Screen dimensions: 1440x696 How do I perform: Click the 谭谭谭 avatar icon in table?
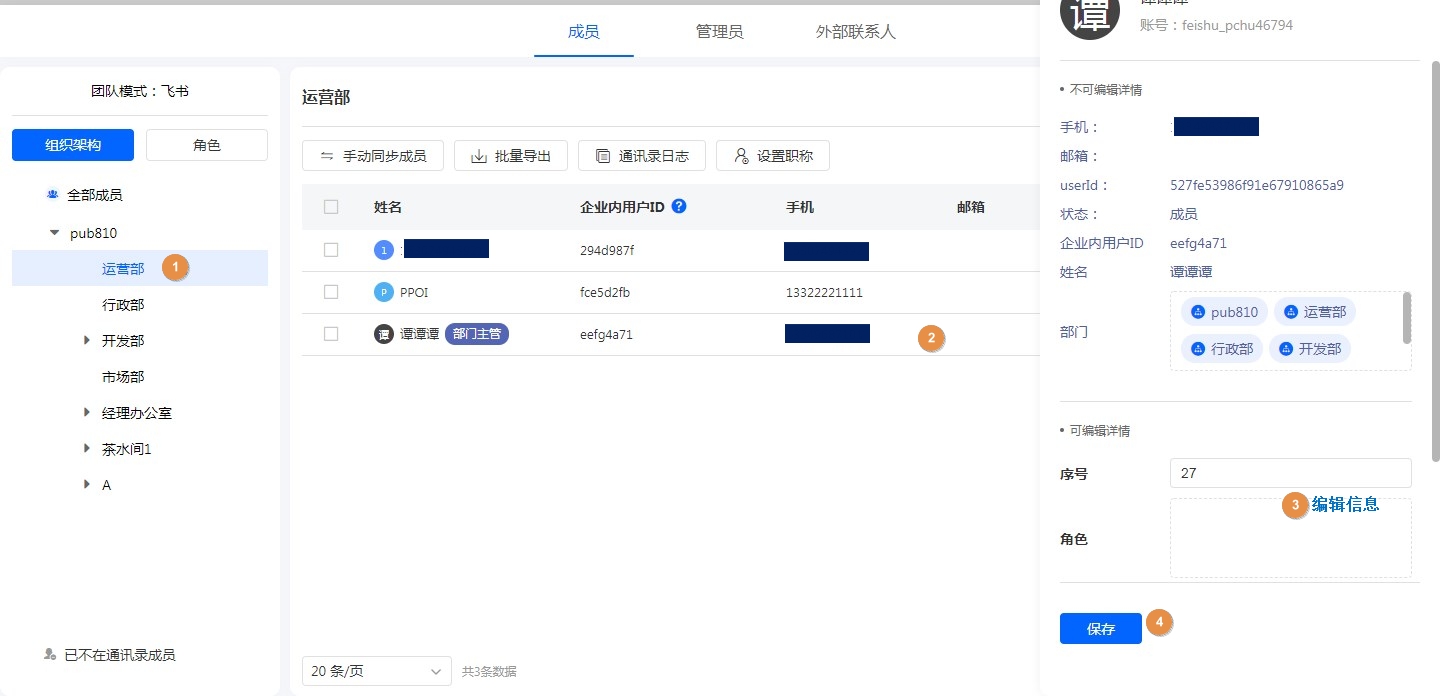coord(383,335)
